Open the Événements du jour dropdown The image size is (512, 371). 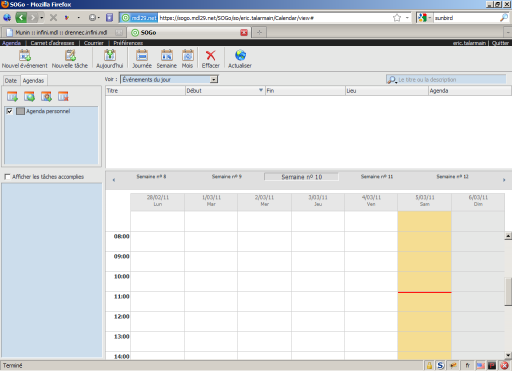(169, 79)
